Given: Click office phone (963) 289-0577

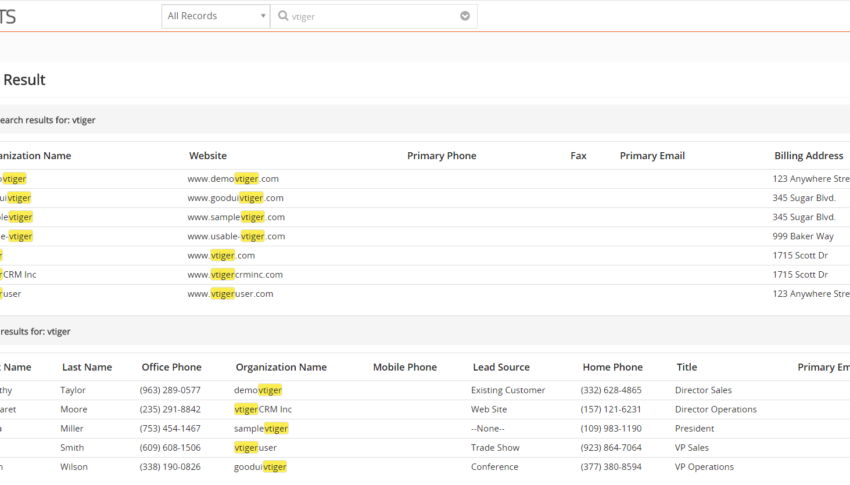Looking at the screenshot, I should (x=170, y=390).
